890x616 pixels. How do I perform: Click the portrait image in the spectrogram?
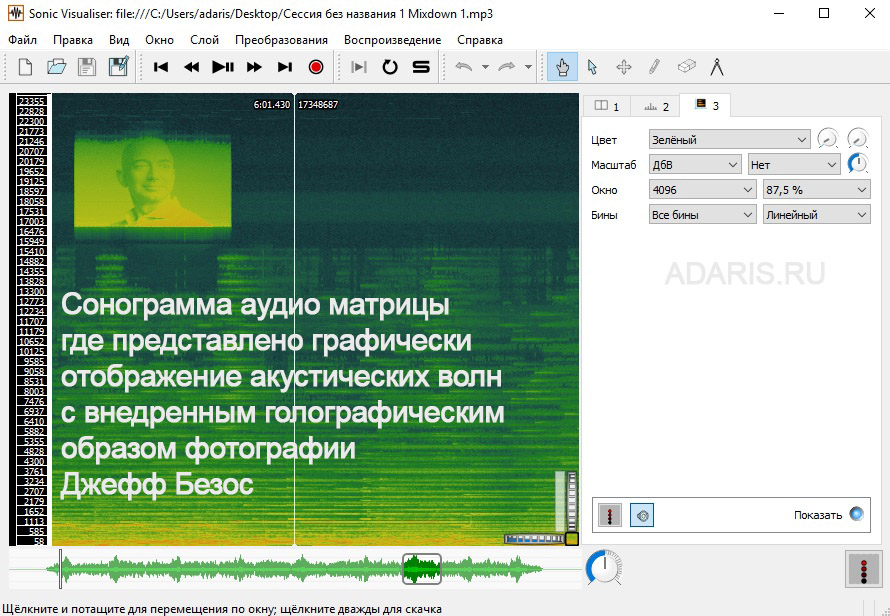click(153, 181)
